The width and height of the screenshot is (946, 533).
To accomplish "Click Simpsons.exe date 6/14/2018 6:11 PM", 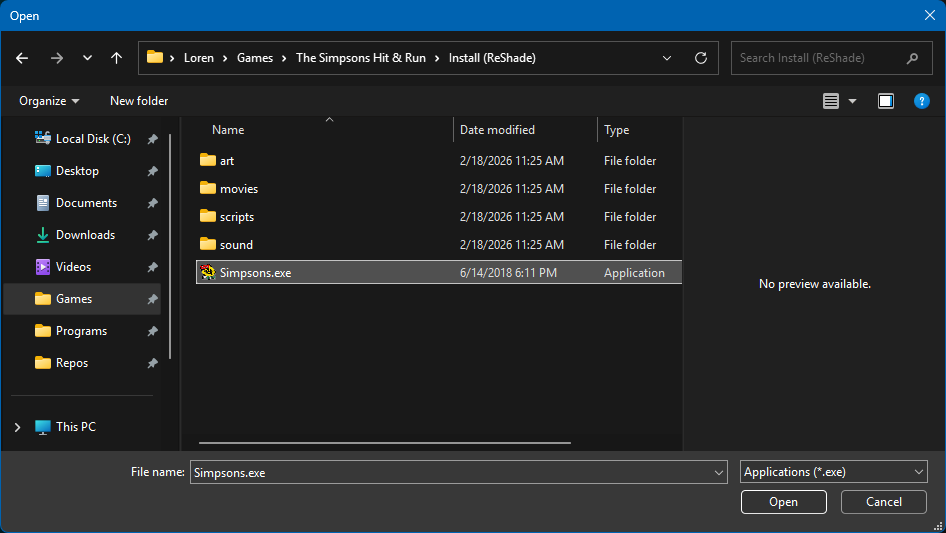I will 508,273.
